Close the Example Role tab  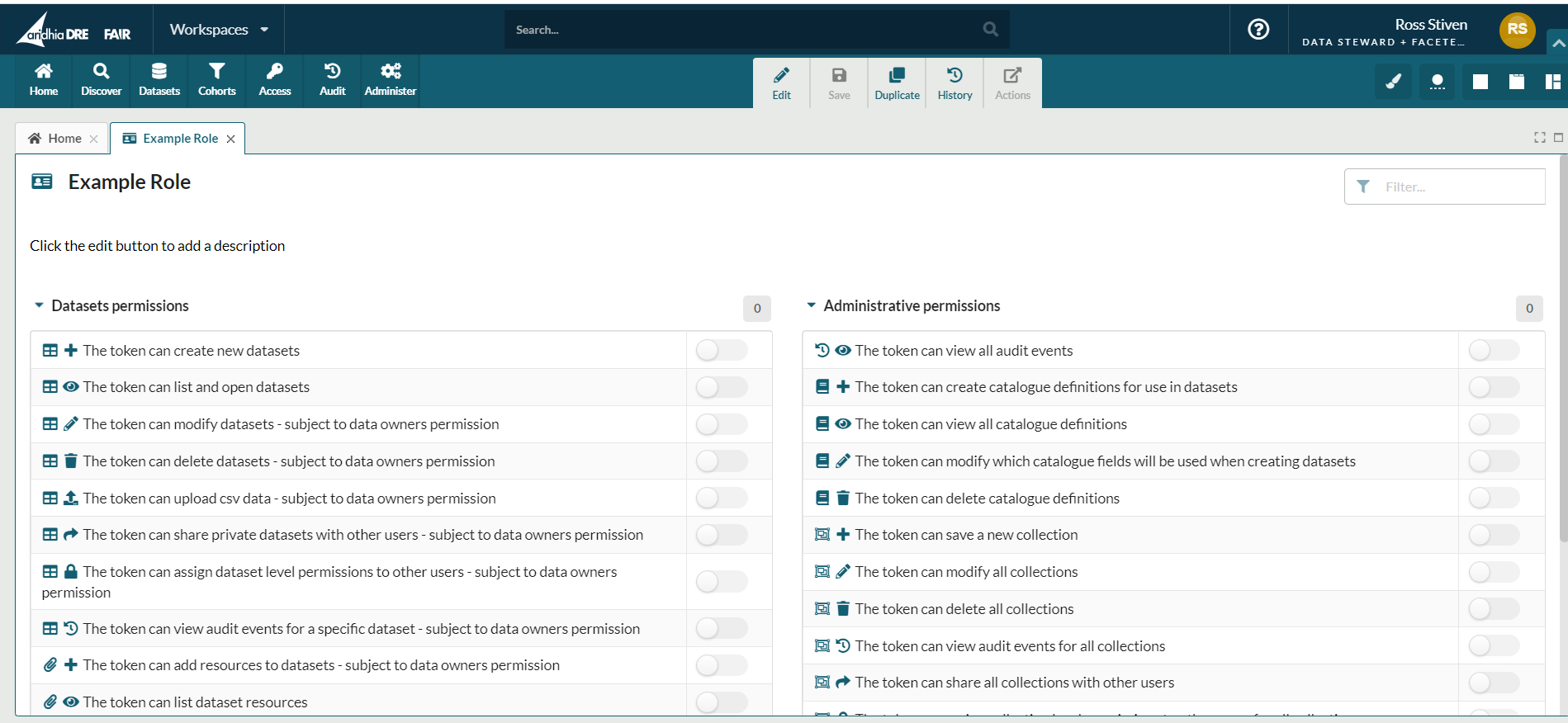coord(231,139)
